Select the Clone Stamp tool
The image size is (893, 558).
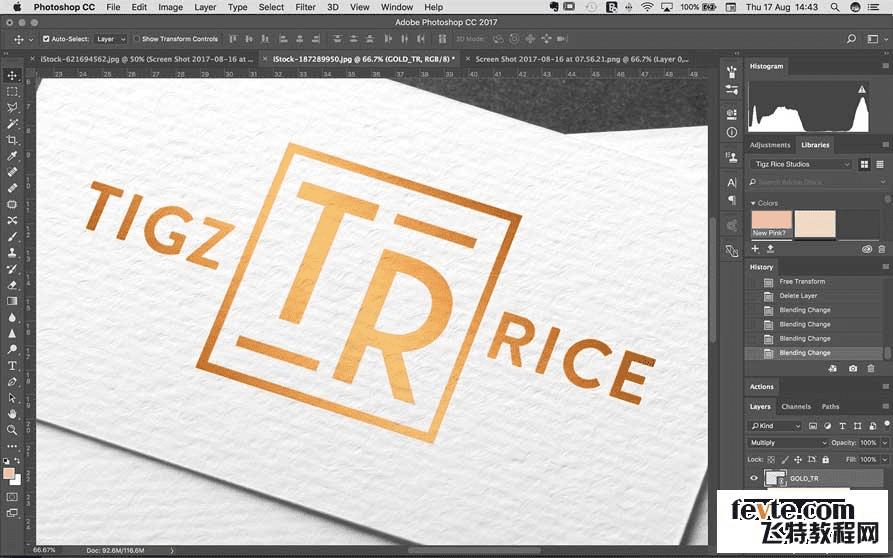click(12, 252)
